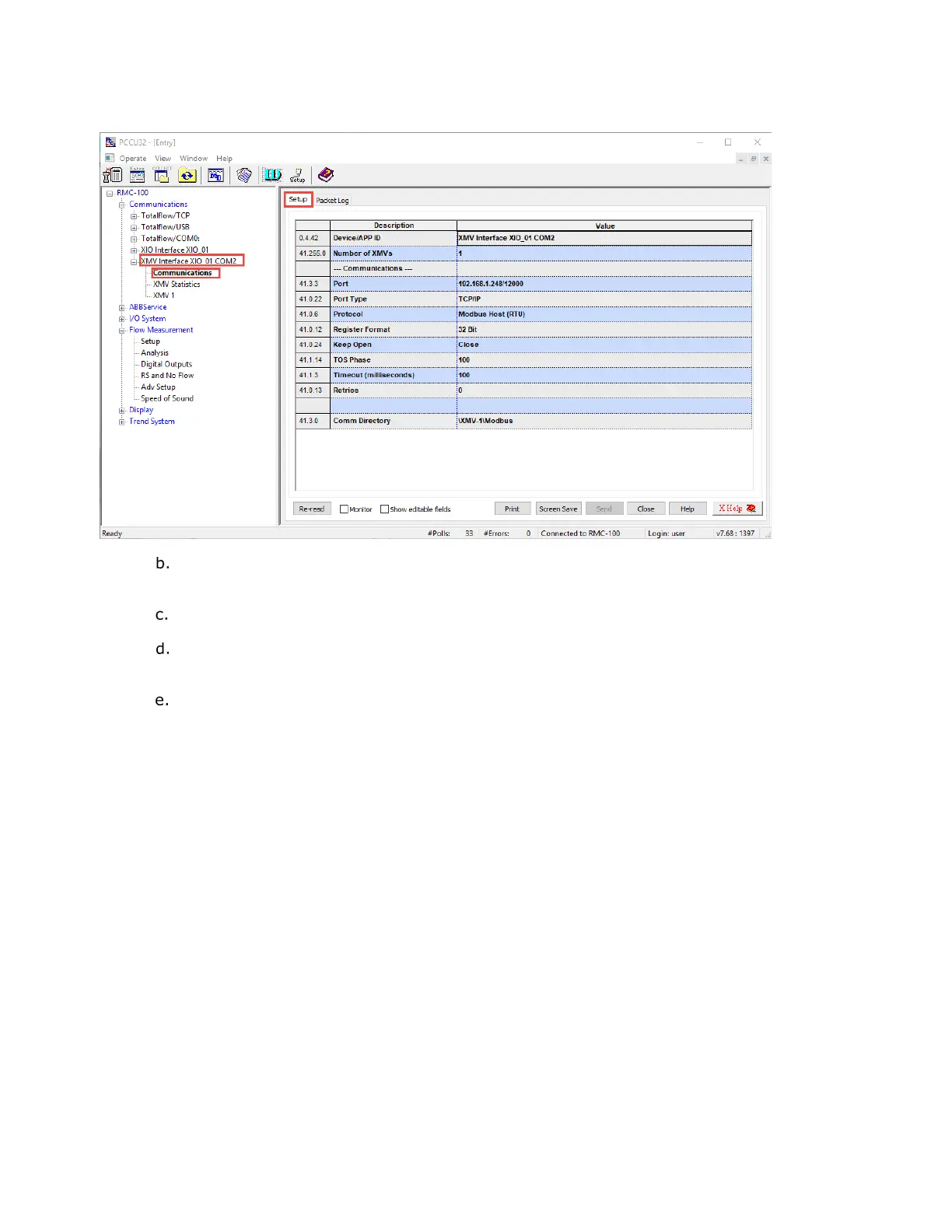
Task: Click the X Help button
Action: point(737,509)
